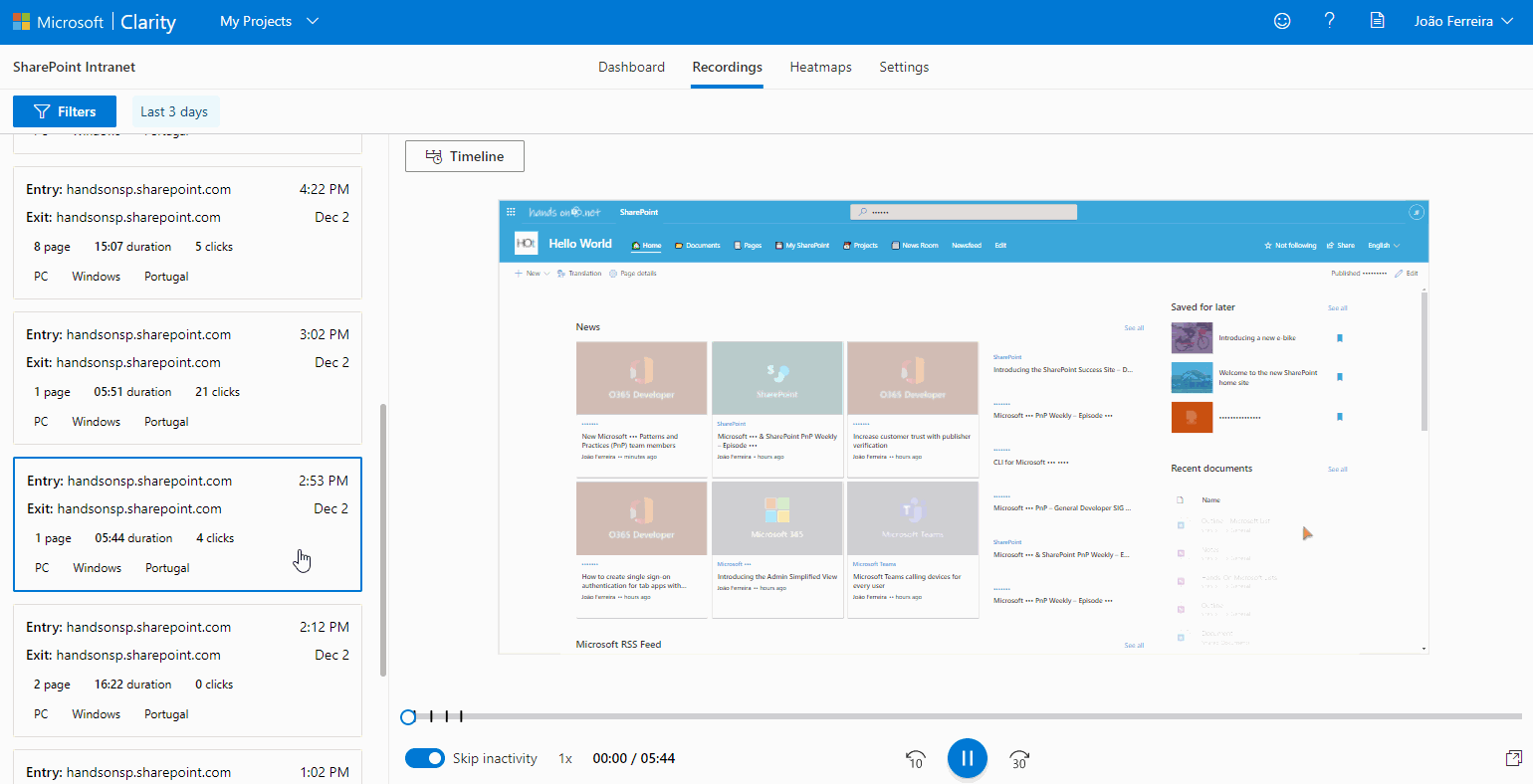Switch to the Dashboard tab
The width and height of the screenshot is (1533, 784).
pos(631,67)
